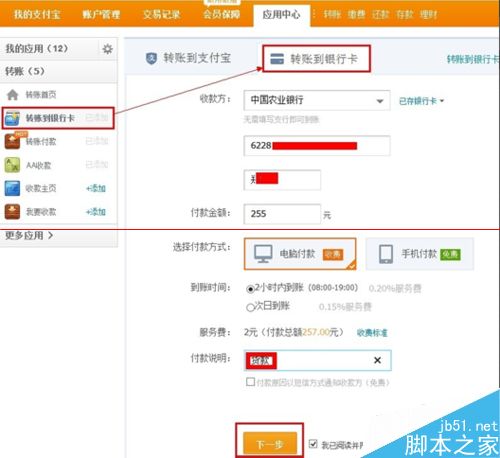Select 2小时内到账 arrival option

[250, 289]
